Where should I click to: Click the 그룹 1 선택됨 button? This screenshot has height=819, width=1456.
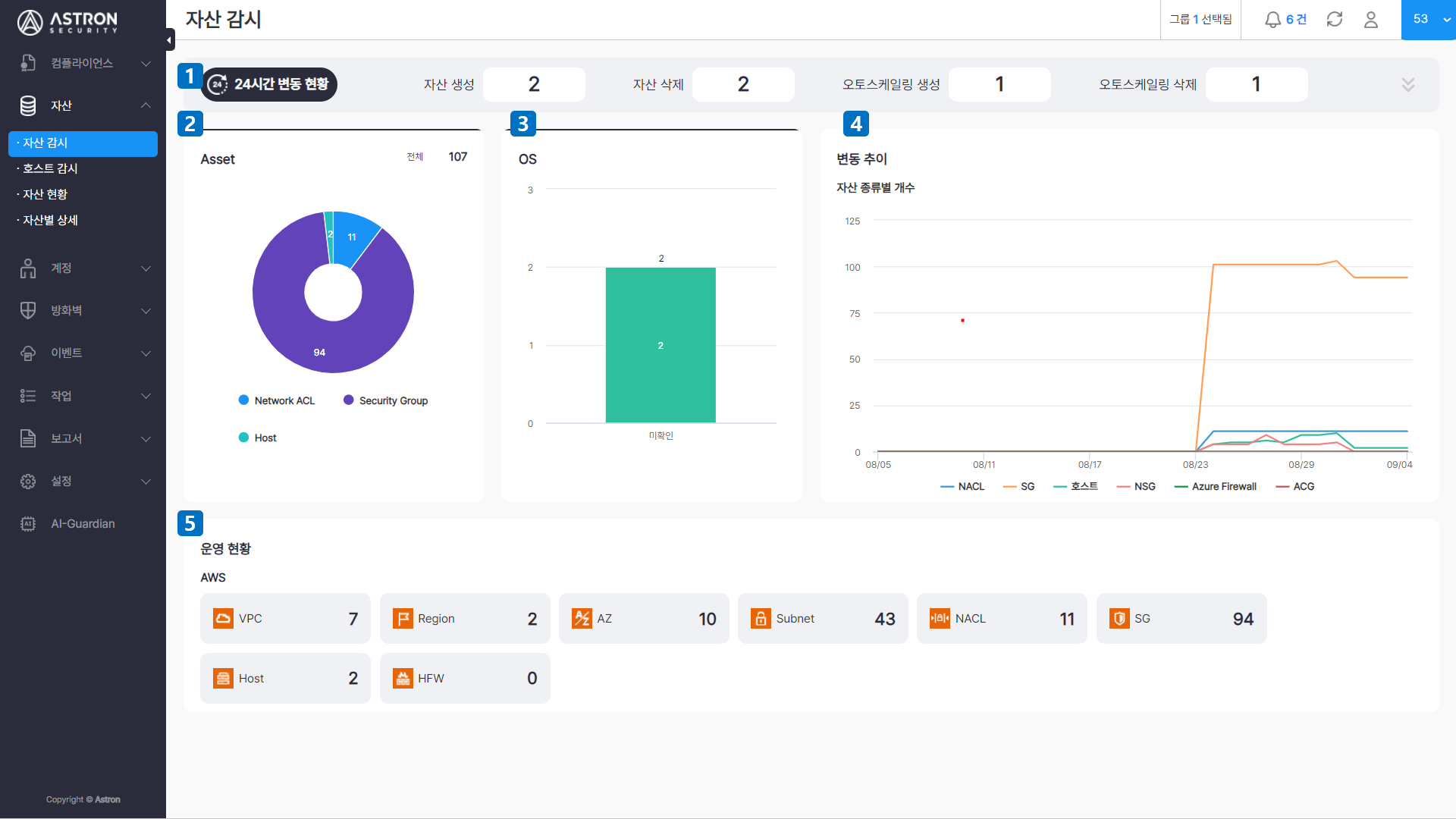[1200, 20]
